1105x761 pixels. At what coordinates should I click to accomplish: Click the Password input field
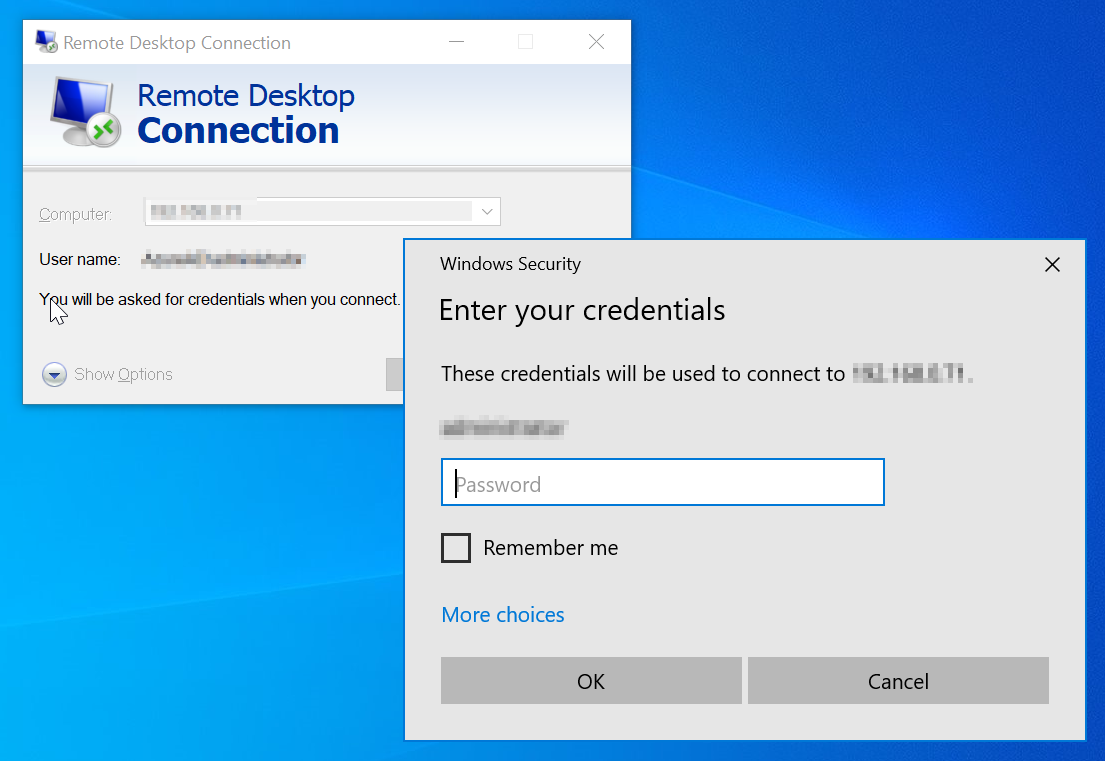[662, 483]
